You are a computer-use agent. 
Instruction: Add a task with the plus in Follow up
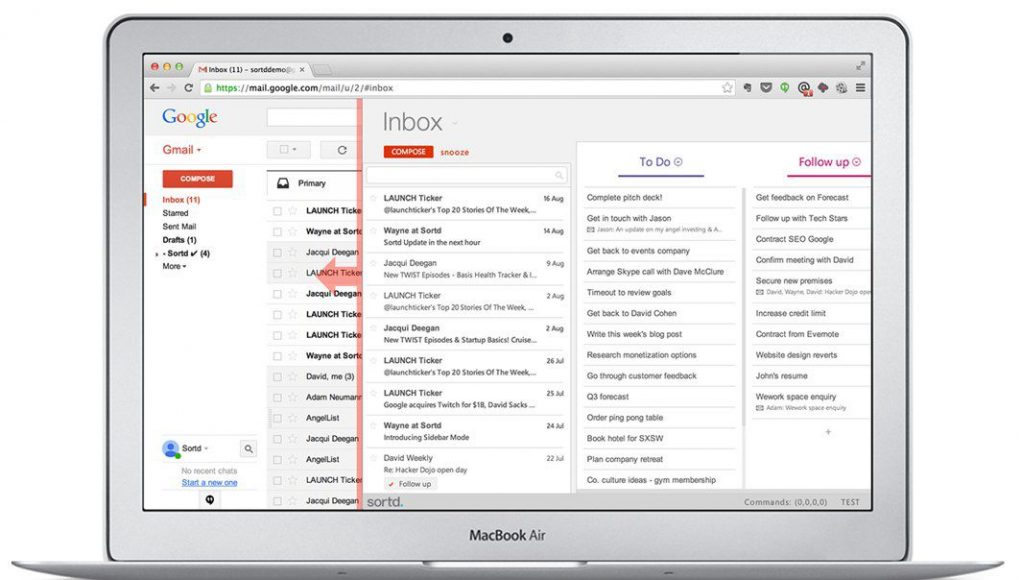coord(828,432)
